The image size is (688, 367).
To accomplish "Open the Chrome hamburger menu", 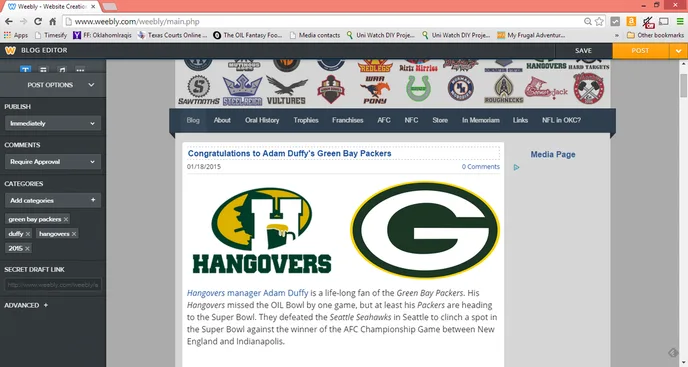I will (680, 21).
